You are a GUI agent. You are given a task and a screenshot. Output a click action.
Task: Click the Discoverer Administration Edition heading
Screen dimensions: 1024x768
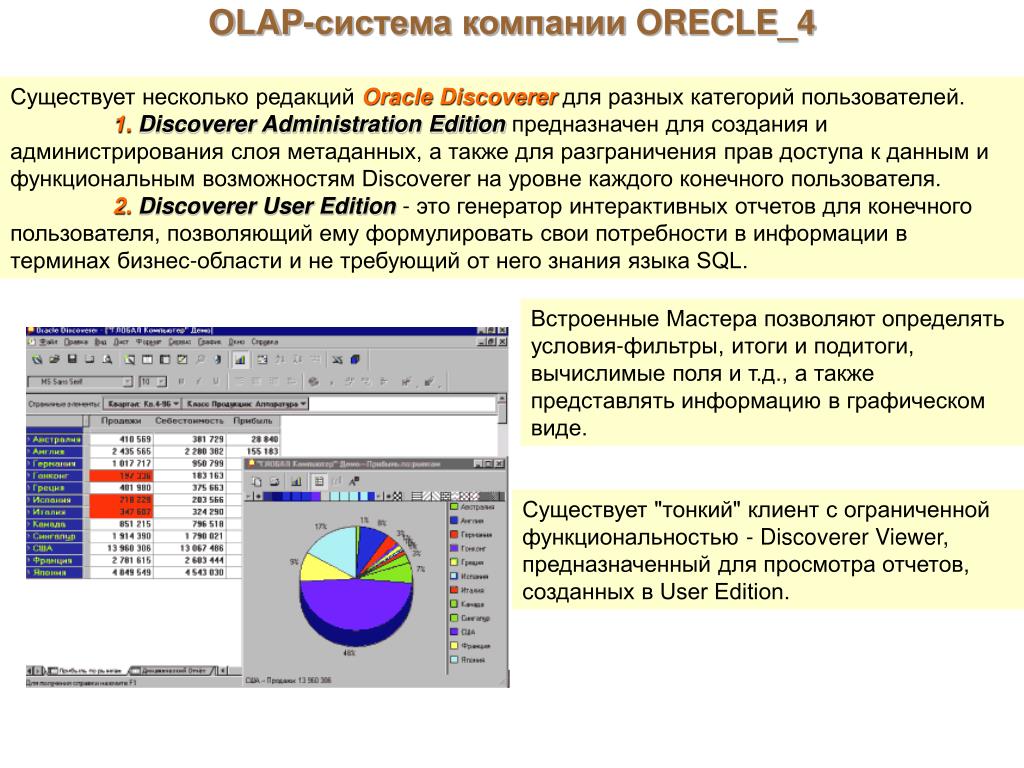[x=323, y=124]
